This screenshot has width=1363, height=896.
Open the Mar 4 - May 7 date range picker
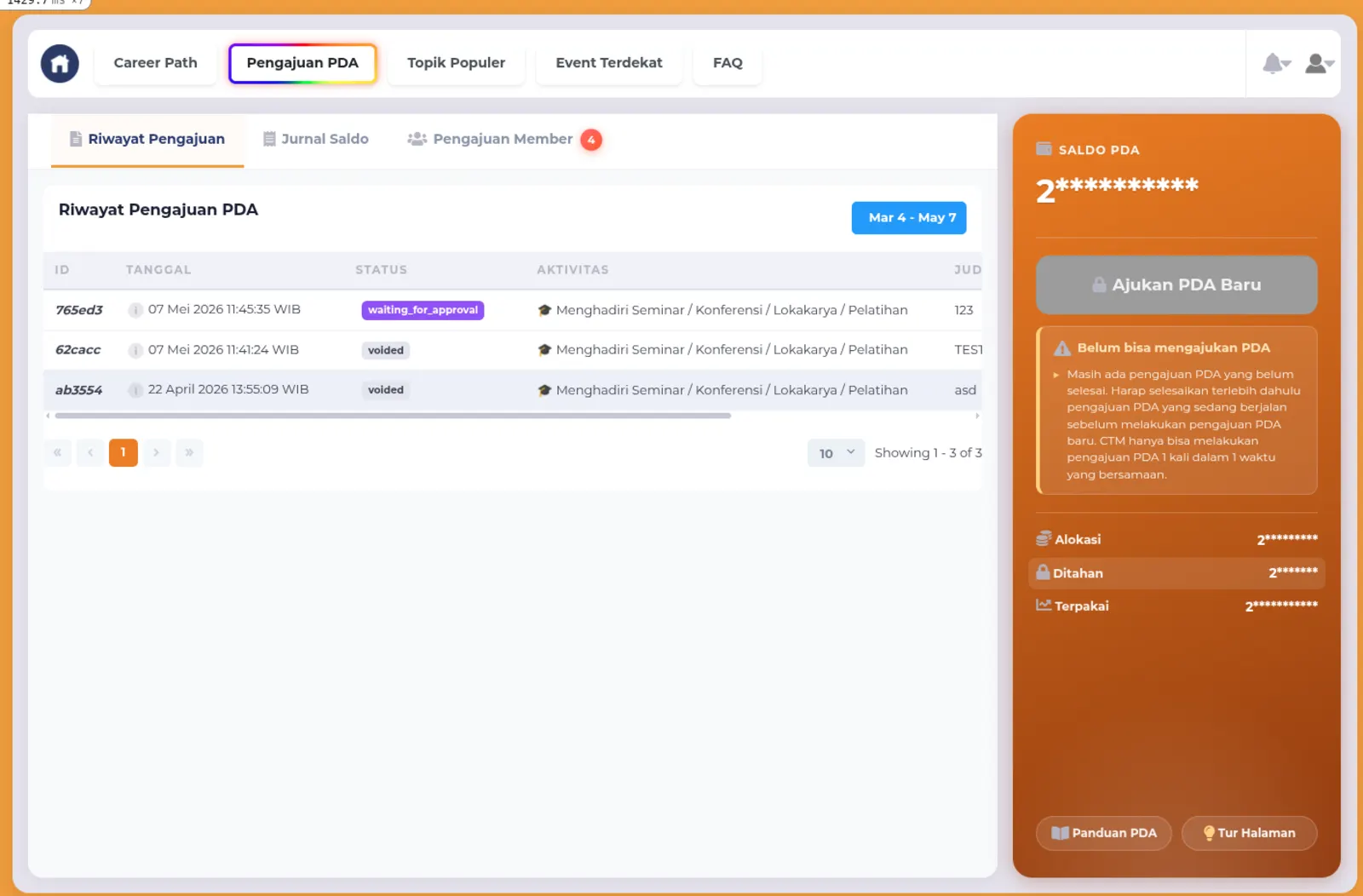[x=909, y=218]
